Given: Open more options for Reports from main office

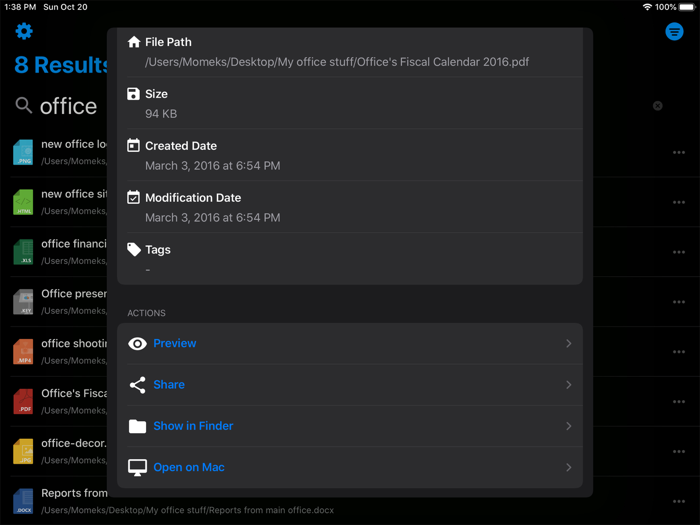Looking at the screenshot, I should click(x=679, y=501).
